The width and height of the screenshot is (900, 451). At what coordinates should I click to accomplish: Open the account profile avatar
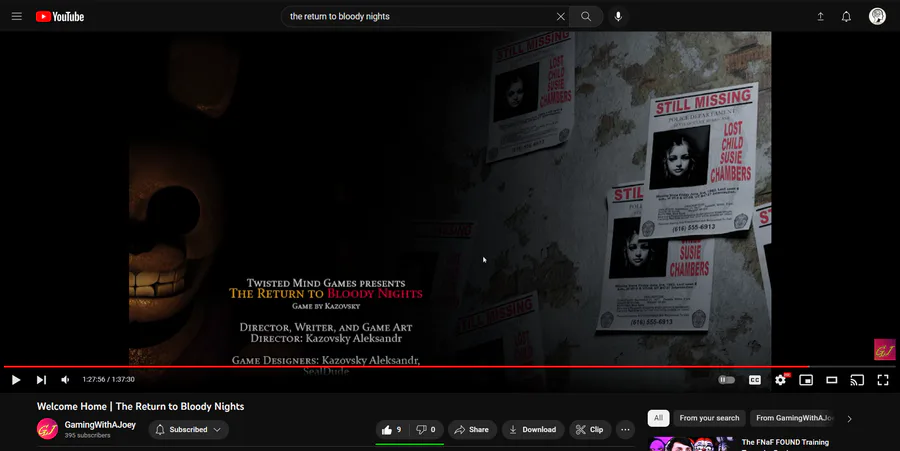pyautogui.click(x=877, y=16)
